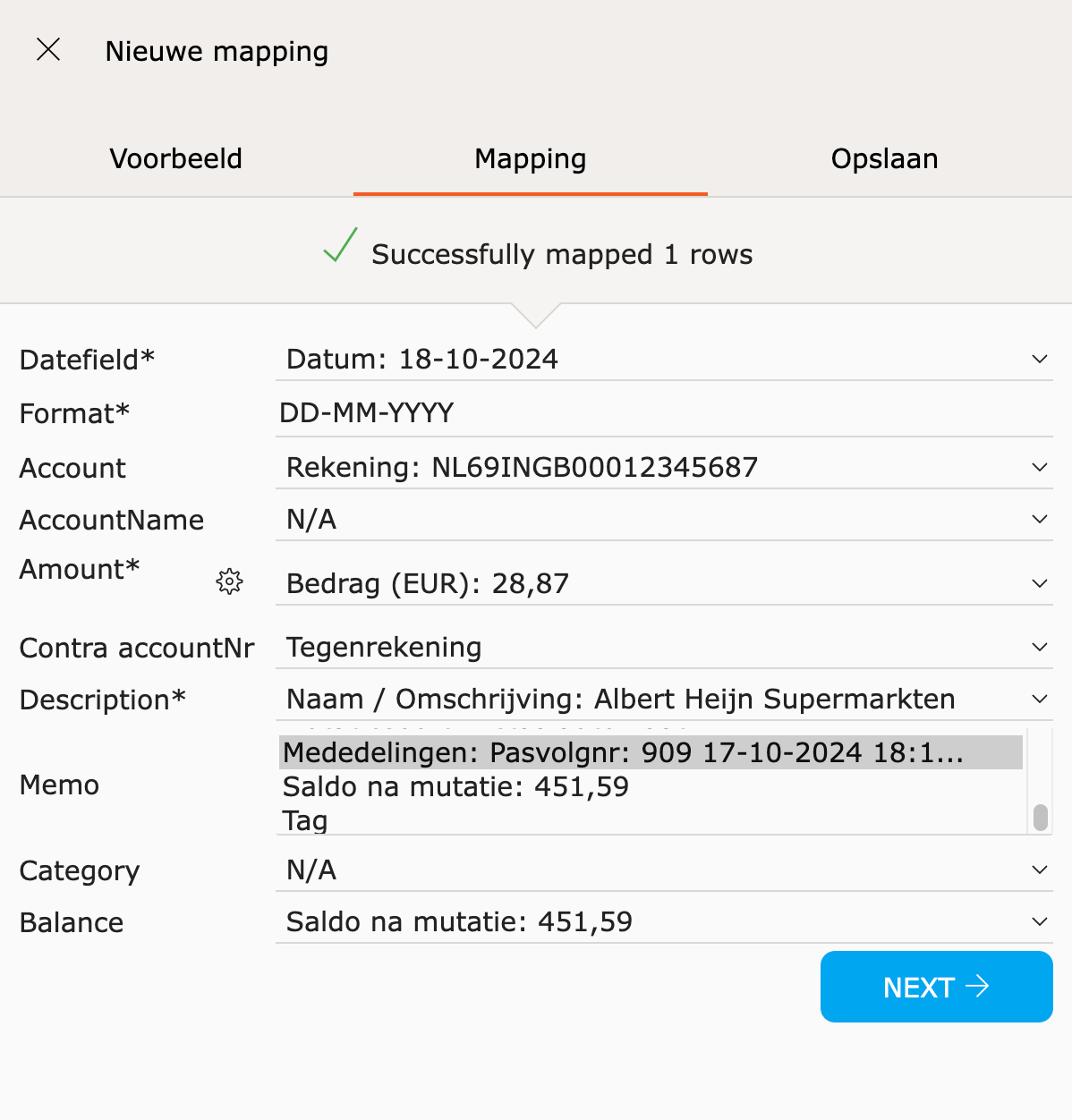Expand the Account Rekening dropdown
Viewport: 1072px width, 1120px height.
click(x=664, y=468)
